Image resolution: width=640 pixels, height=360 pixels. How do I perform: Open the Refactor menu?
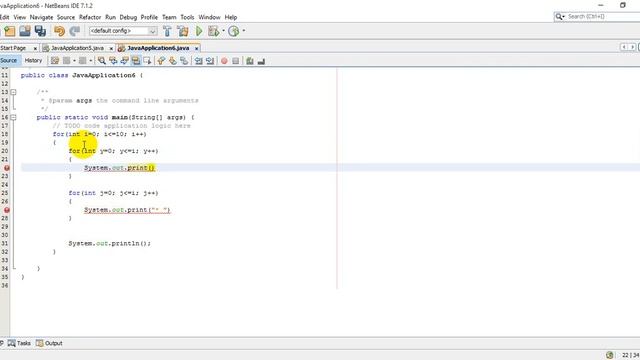tap(90, 17)
